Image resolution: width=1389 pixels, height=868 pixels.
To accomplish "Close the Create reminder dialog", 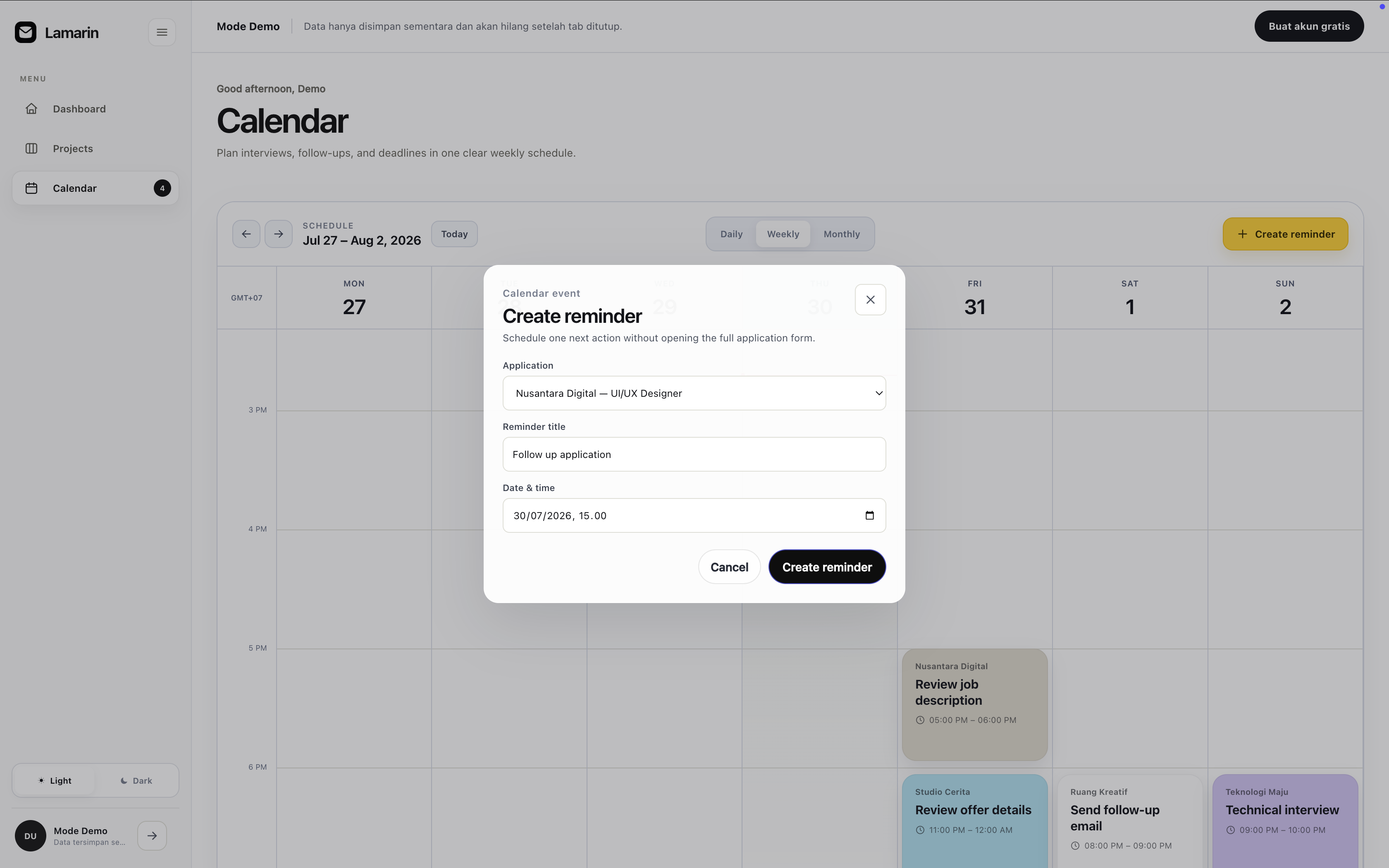I will [x=870, y=300].
